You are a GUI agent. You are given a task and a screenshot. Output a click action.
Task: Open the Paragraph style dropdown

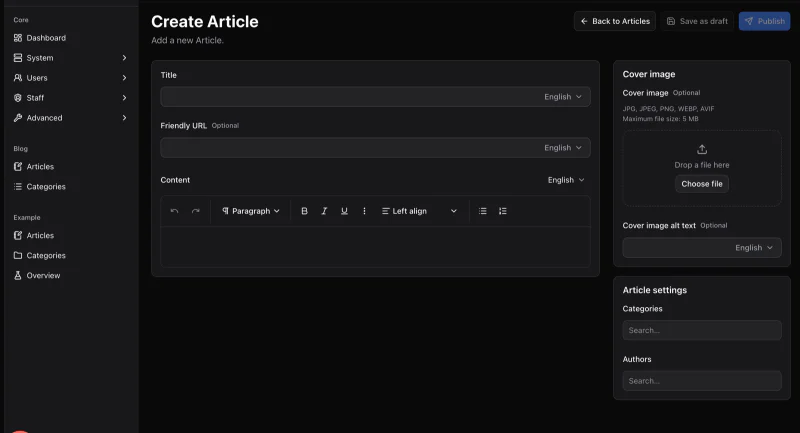point(251,211)
